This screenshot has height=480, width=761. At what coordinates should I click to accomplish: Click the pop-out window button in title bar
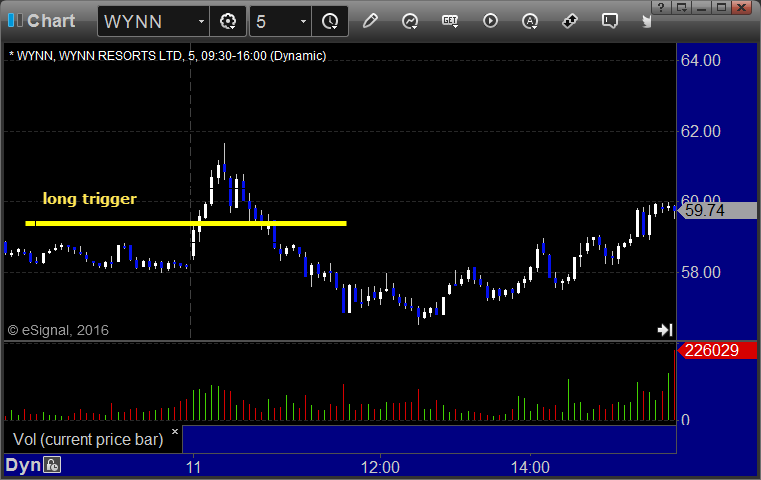click(x=681, y=7)
